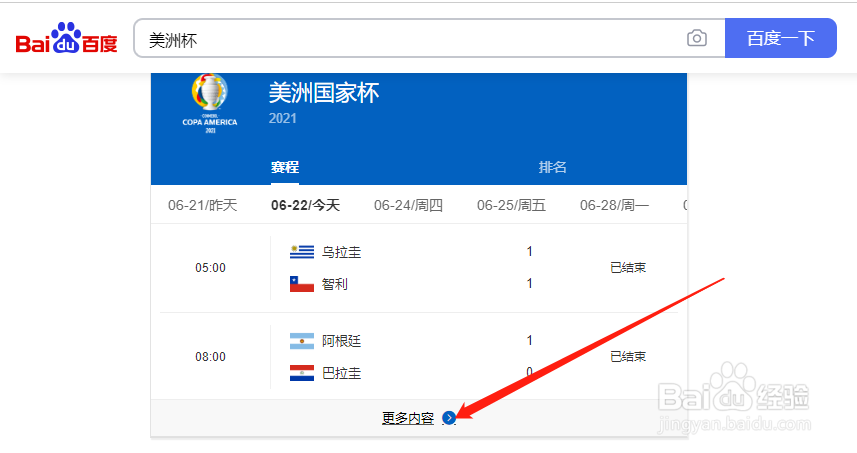This screenshot has height=453, width=857.
Task: Click the 美洲国家杯 title
Action: click(324, 93)
